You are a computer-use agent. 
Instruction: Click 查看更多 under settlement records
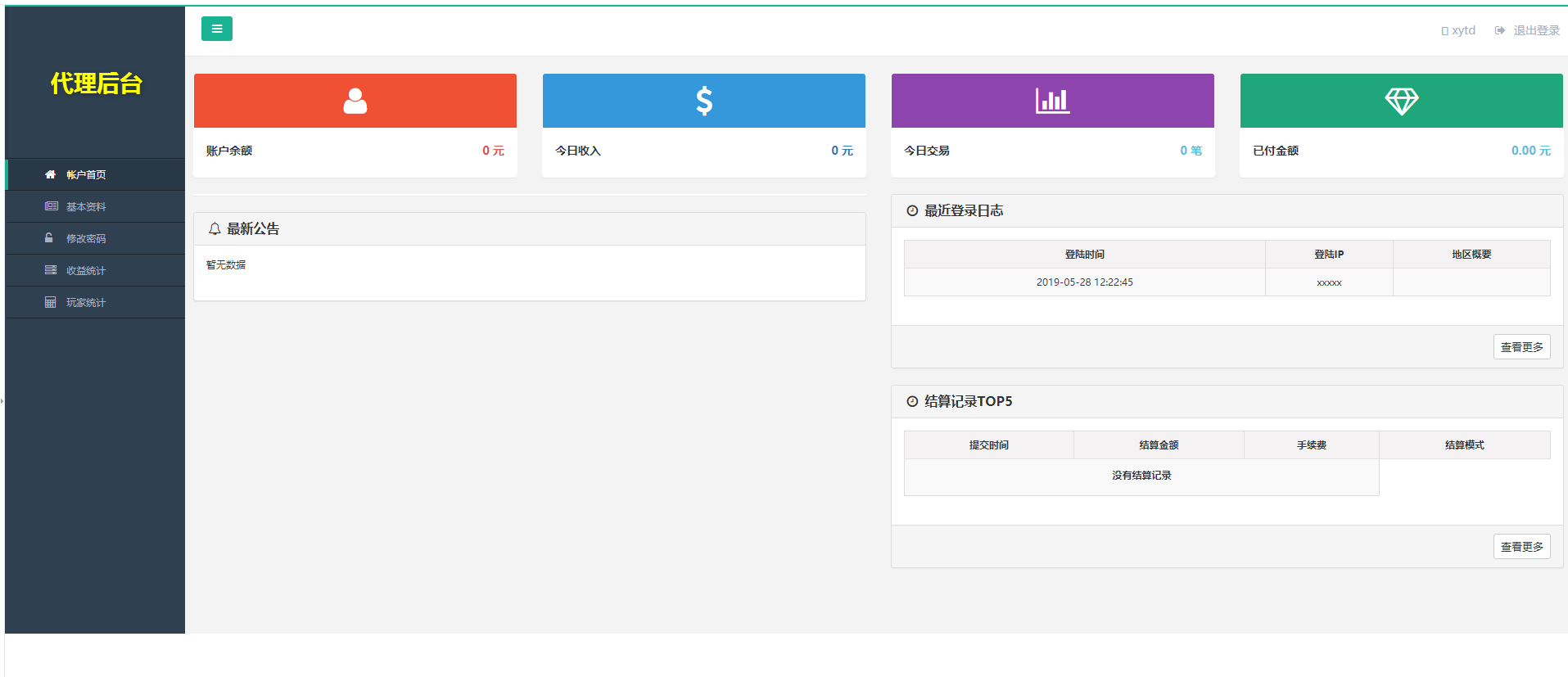click(x=1521, y=547)
